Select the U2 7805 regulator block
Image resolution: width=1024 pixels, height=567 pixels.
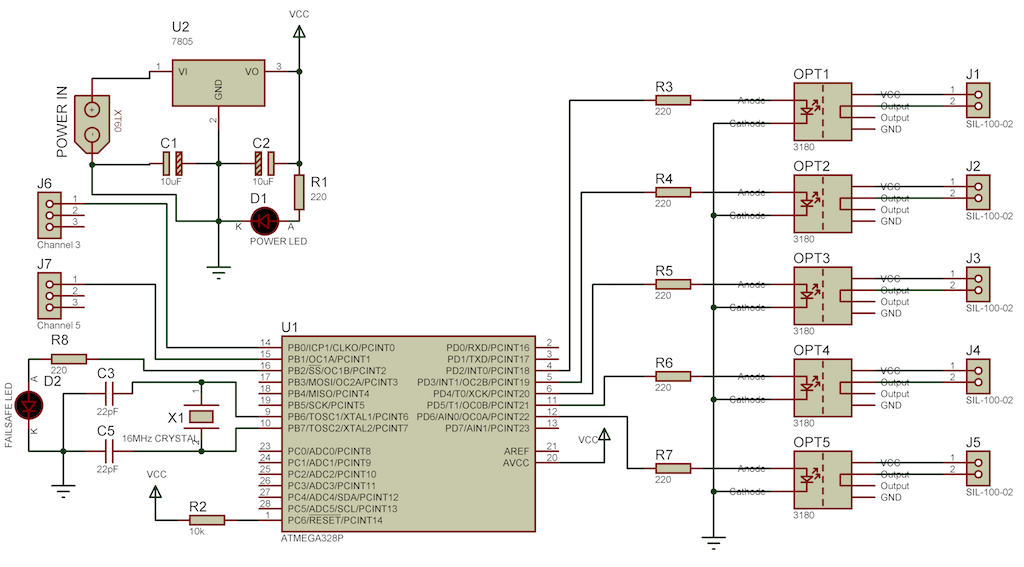218,83
